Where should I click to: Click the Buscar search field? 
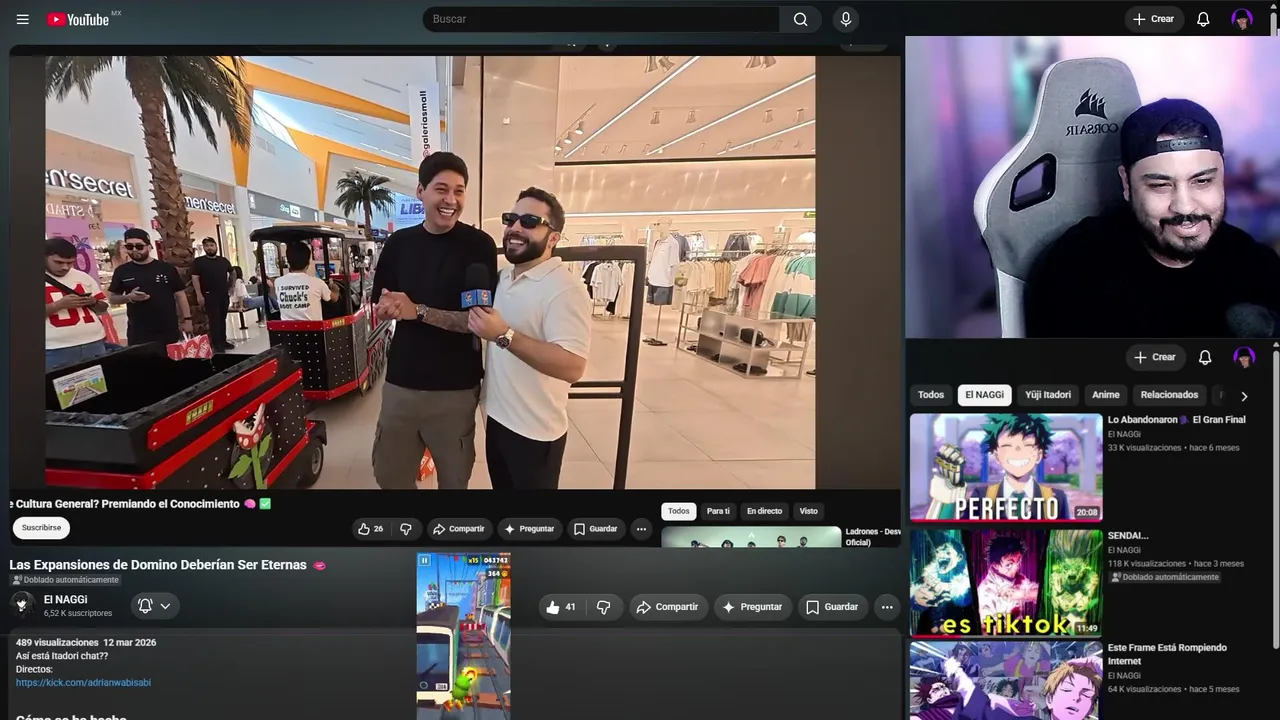[601, 19]
